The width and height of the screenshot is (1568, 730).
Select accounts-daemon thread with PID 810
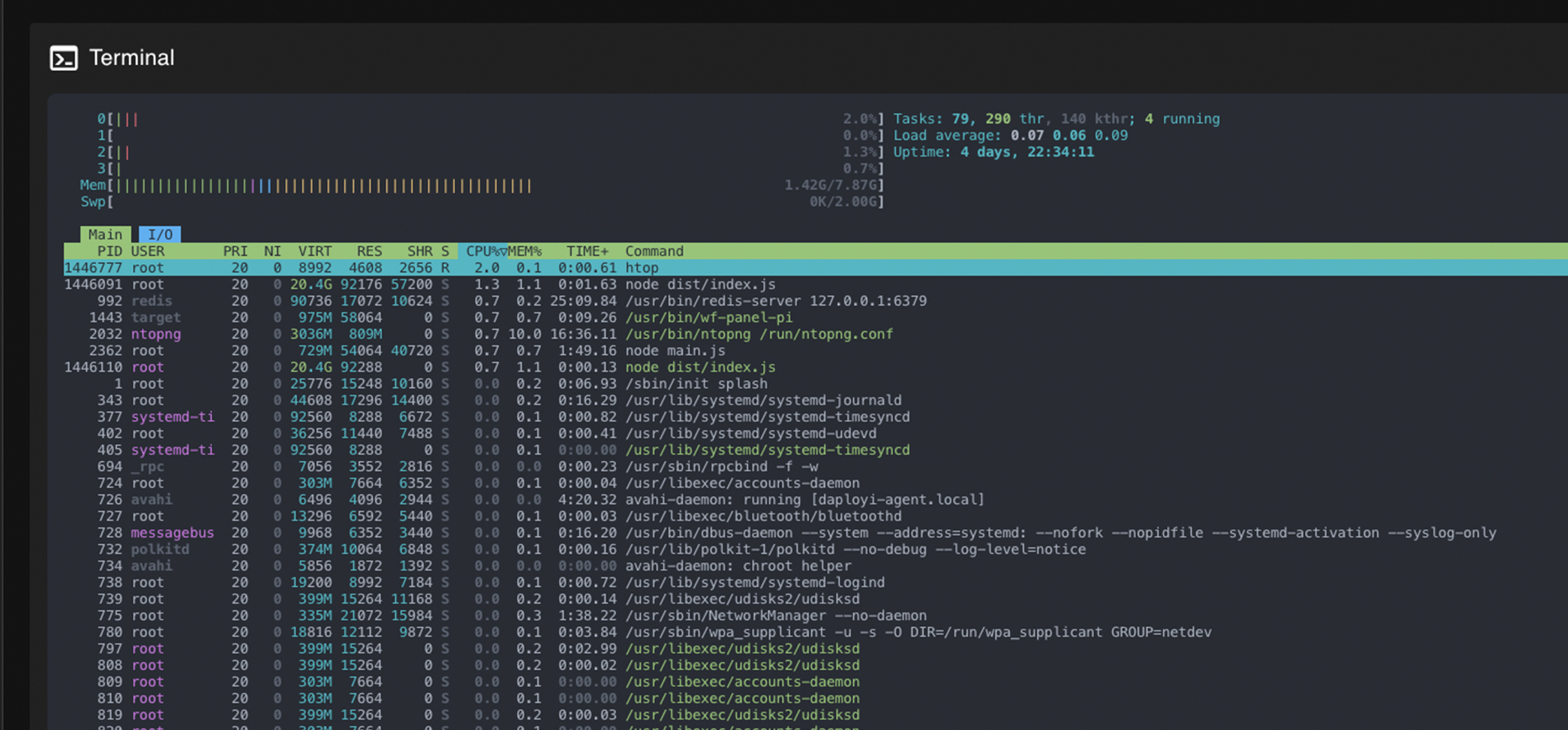[815, 698]
